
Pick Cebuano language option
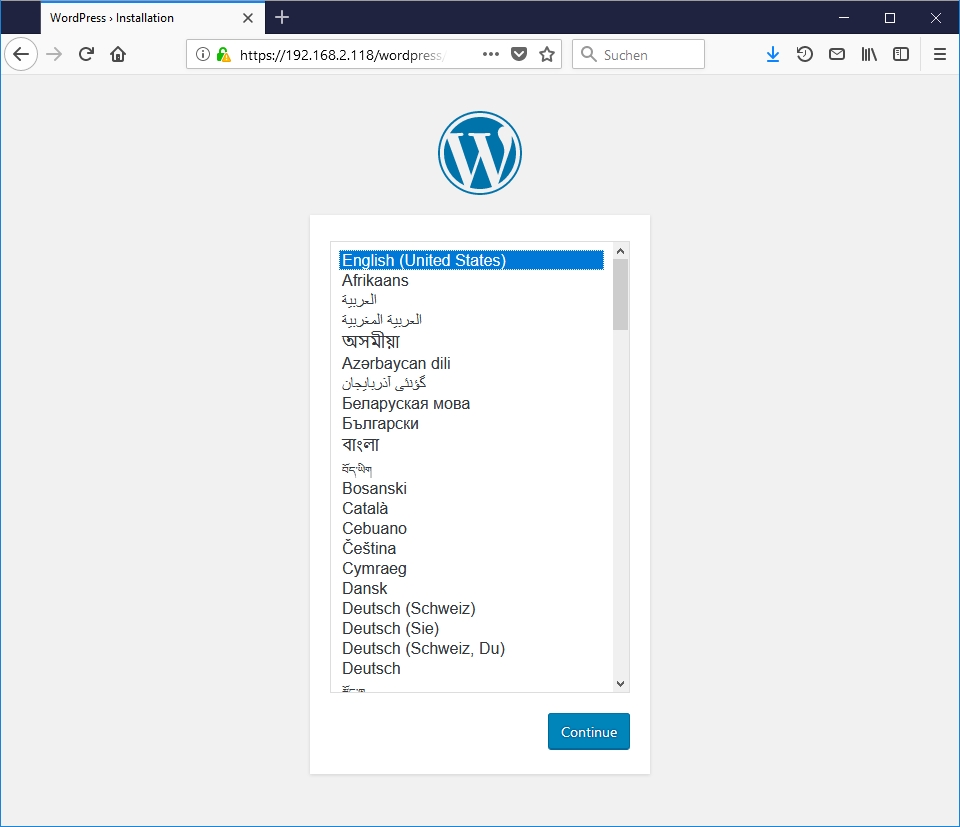(471, 528)
